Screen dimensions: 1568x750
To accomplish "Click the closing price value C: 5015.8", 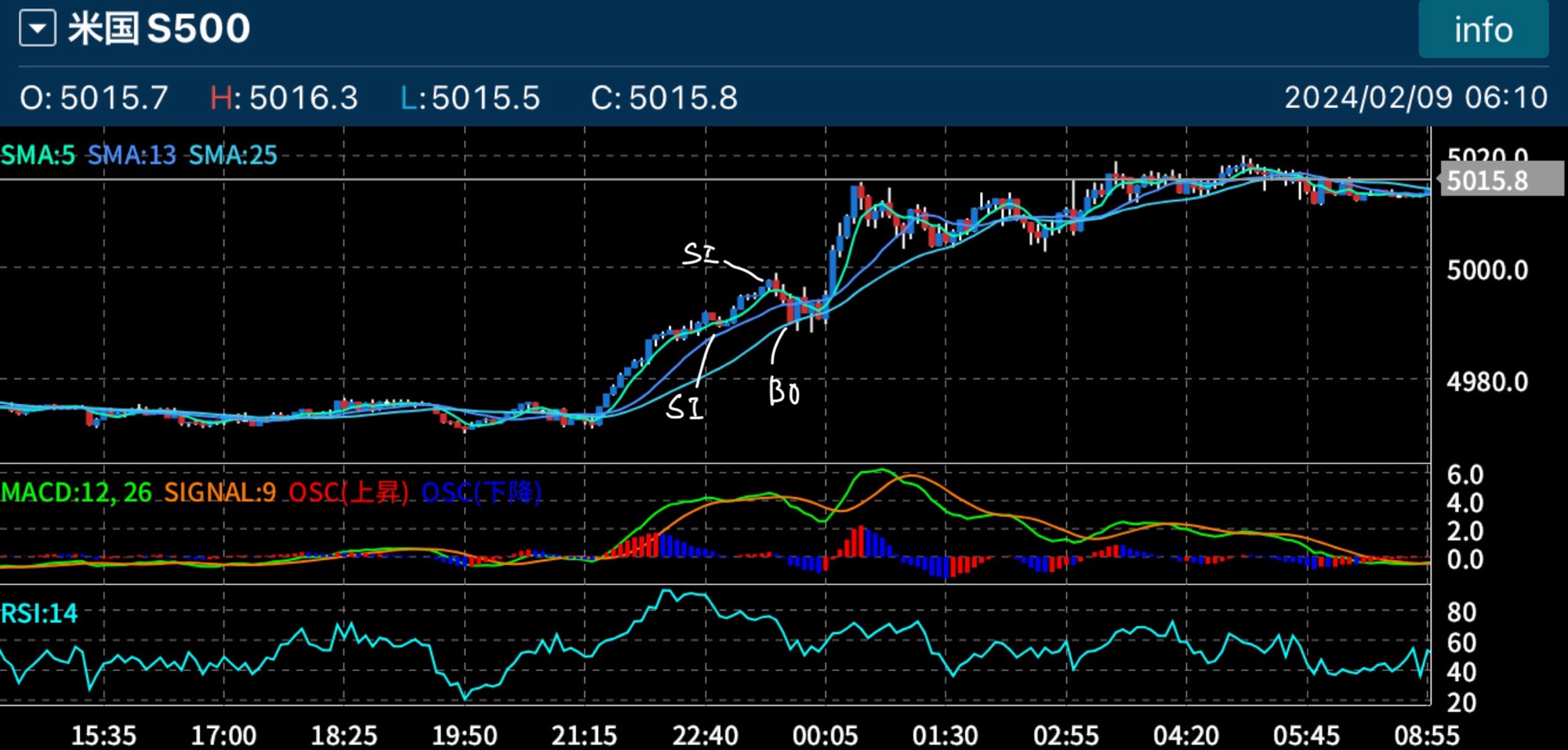I will [x=664, y=98].
